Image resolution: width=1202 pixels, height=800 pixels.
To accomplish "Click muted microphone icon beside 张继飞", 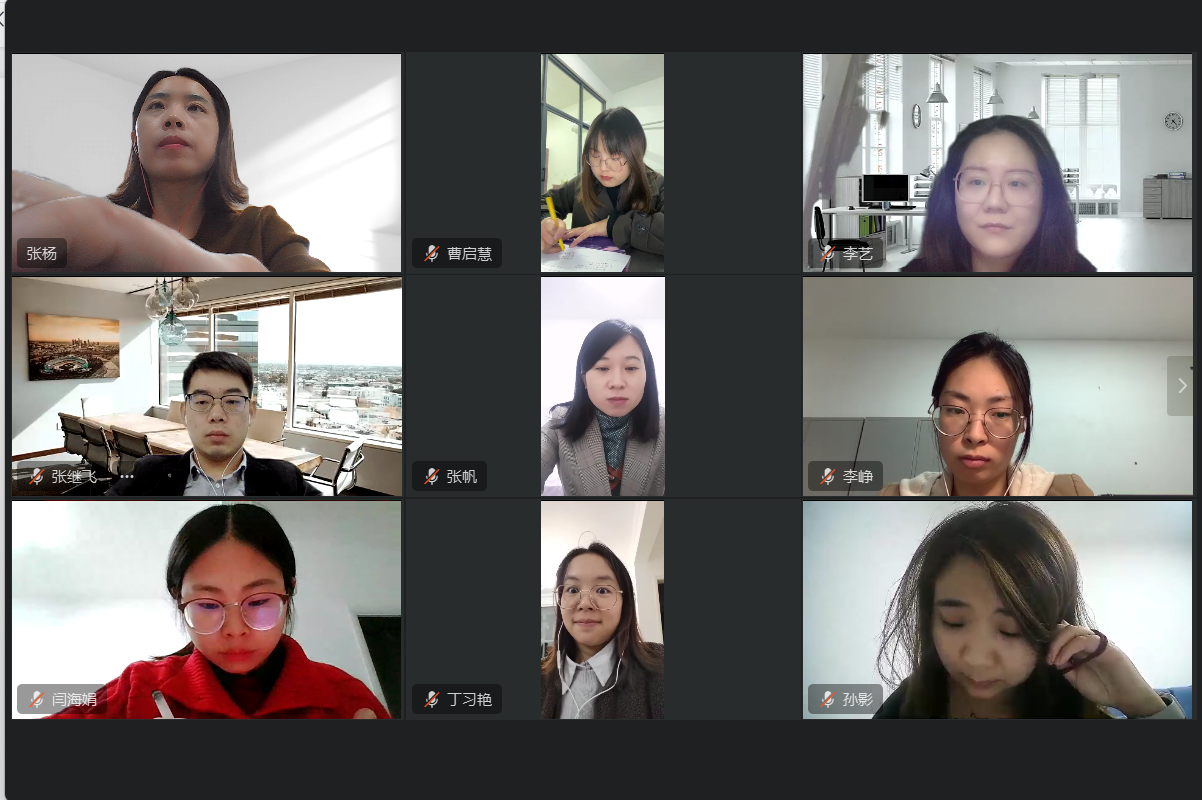I will click(x=37, y=477).
